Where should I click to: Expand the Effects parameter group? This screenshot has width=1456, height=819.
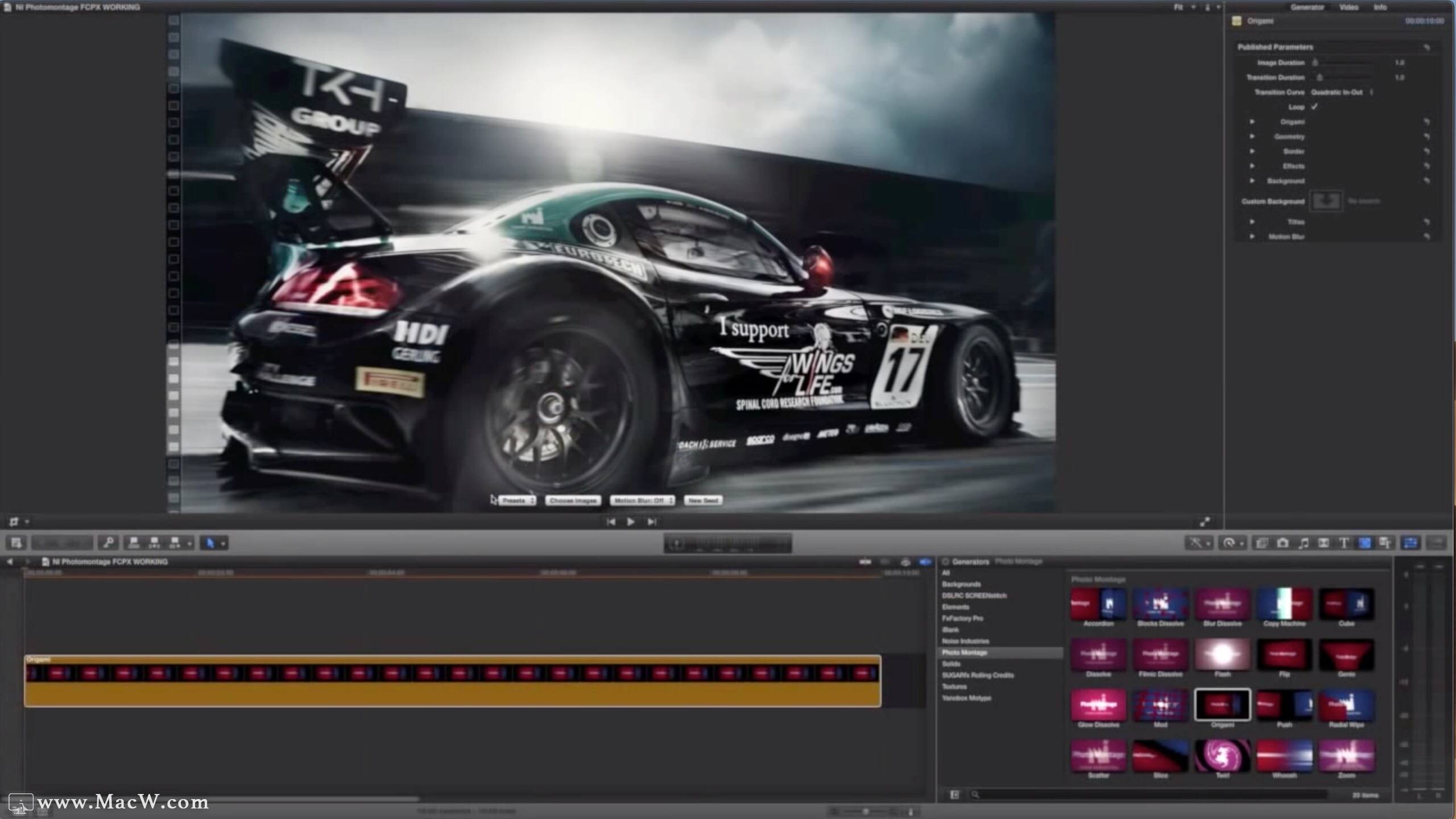pyautogui.click(x=1252, y=166)
